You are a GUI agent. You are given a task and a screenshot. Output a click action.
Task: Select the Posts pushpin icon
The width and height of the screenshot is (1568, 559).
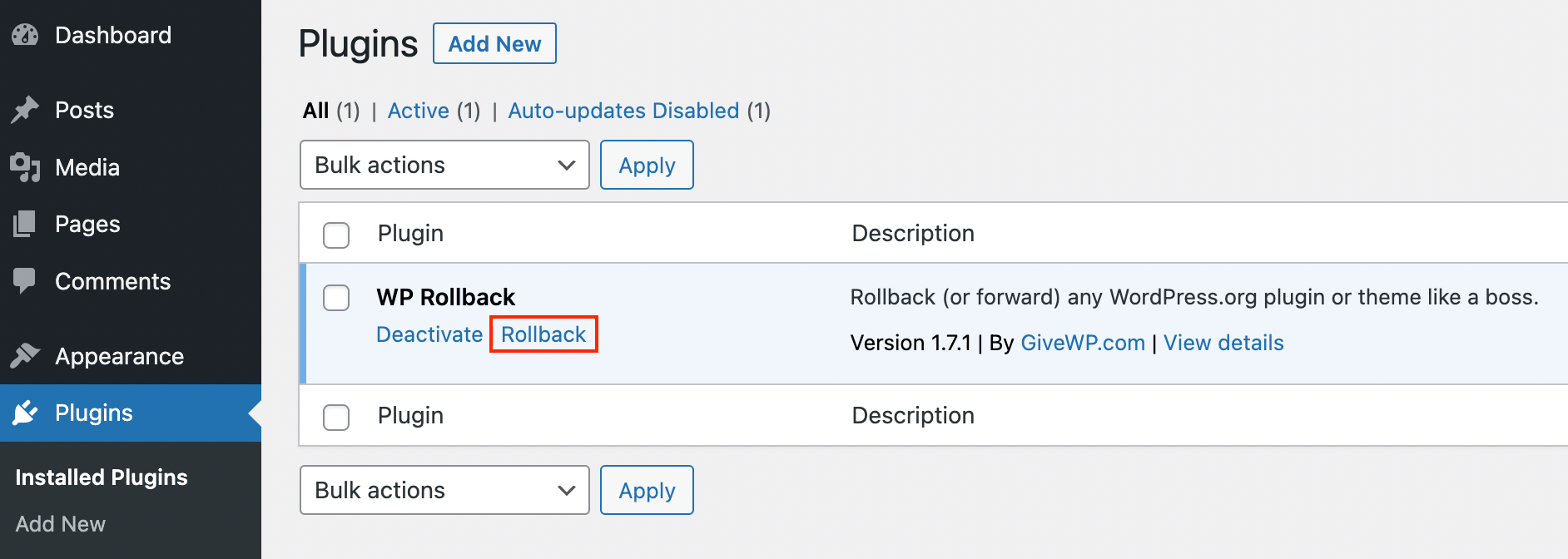(25, 109)
